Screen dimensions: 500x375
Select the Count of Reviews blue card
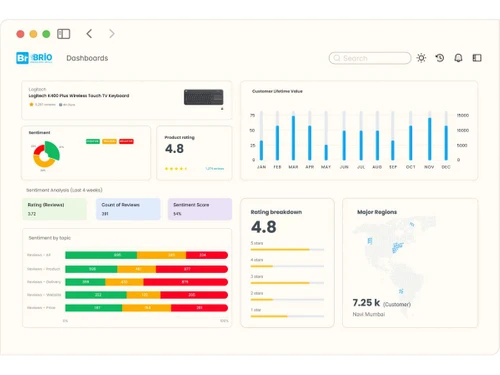128,209
